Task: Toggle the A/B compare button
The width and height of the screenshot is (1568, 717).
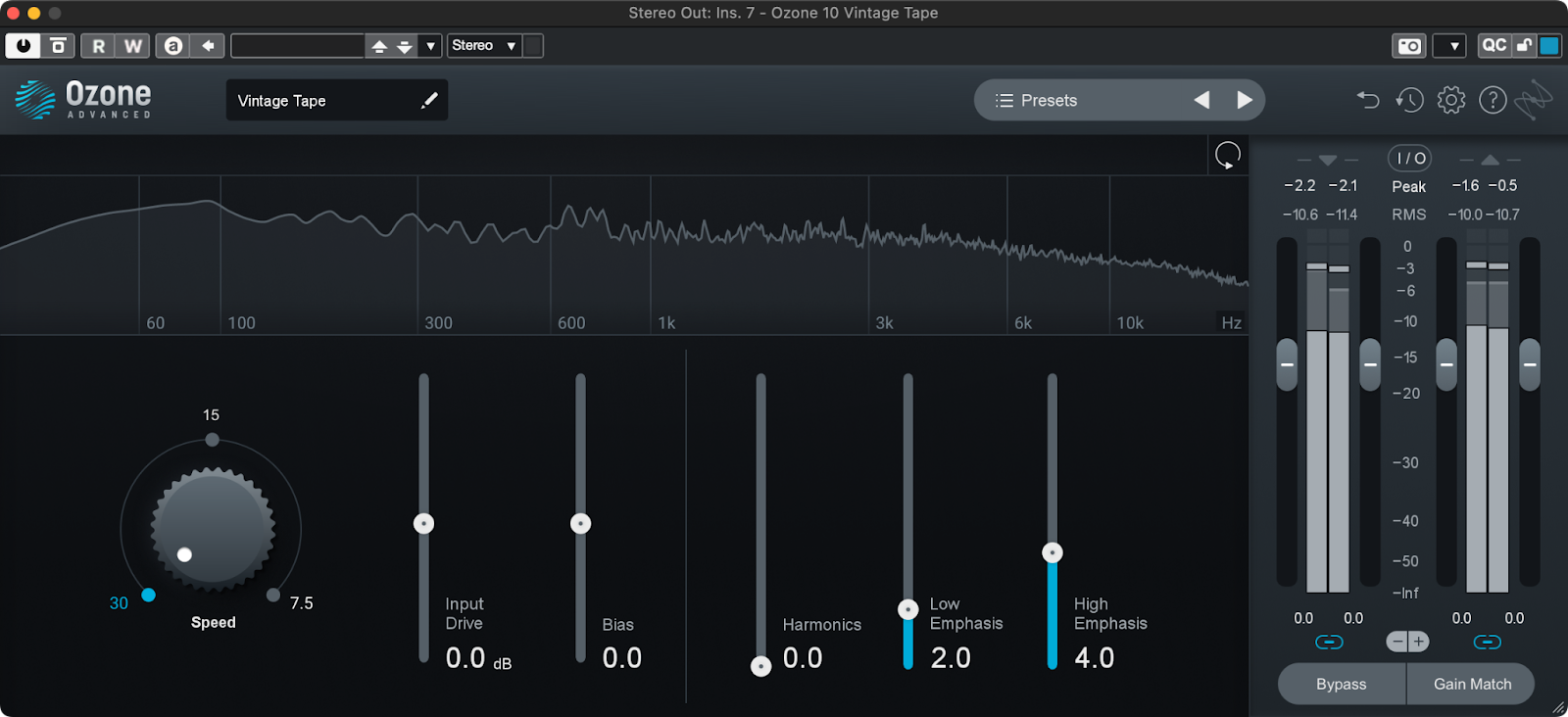Action: [173, 45]
